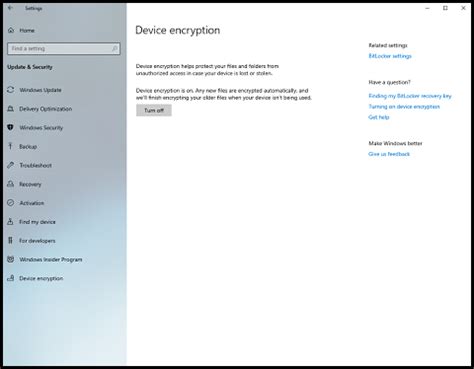
Task: Open Delivery Optimization via its icon
Action: (11, 109)
